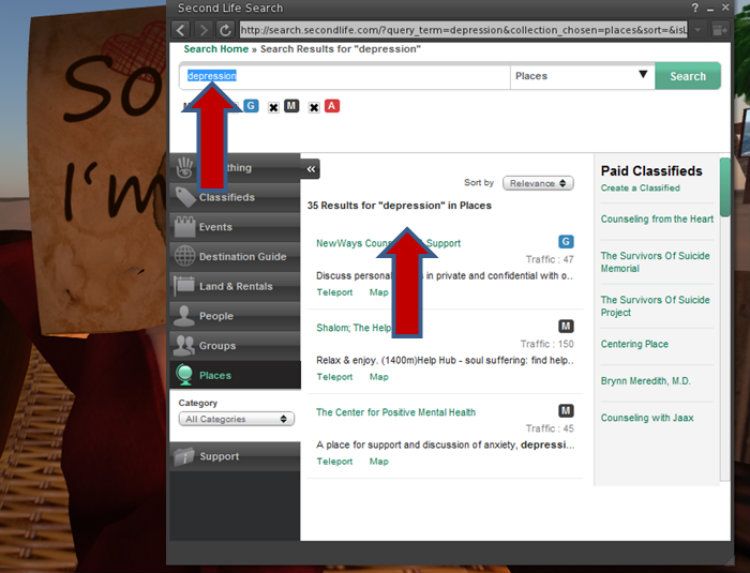Image resolution: width=750 pixels, height=573 pixels.
Task: Click the depression search text field
Action: [x=345, y=76]
